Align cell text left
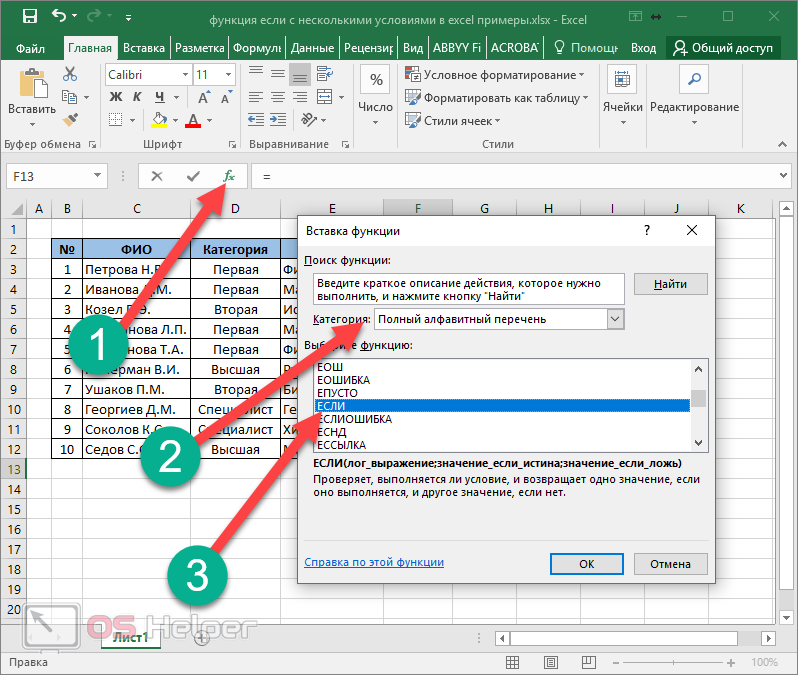The width and height of the screenshot is (798, 675). (255, 97)
